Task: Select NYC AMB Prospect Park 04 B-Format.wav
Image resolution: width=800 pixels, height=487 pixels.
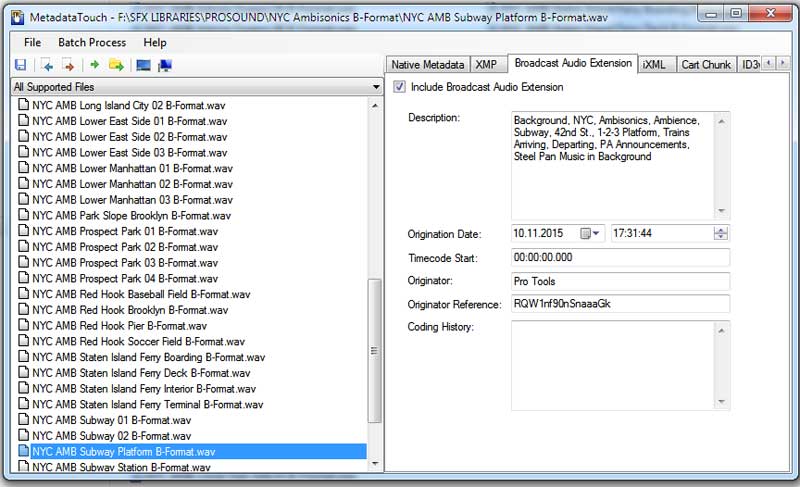Action: tap(125, 278)
